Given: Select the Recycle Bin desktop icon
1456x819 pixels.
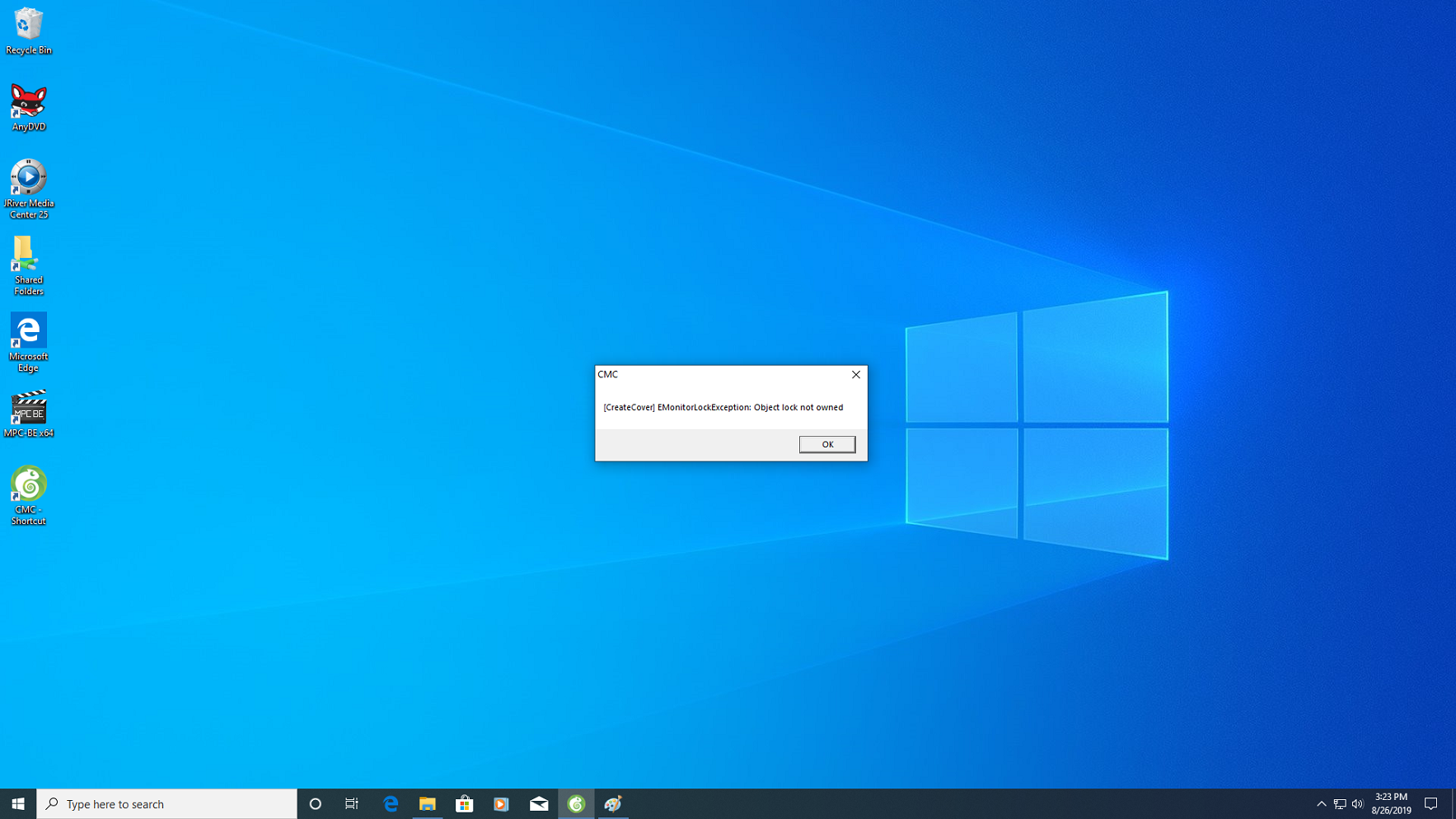Looking at the screenshot, I should (x=29, y=31).
